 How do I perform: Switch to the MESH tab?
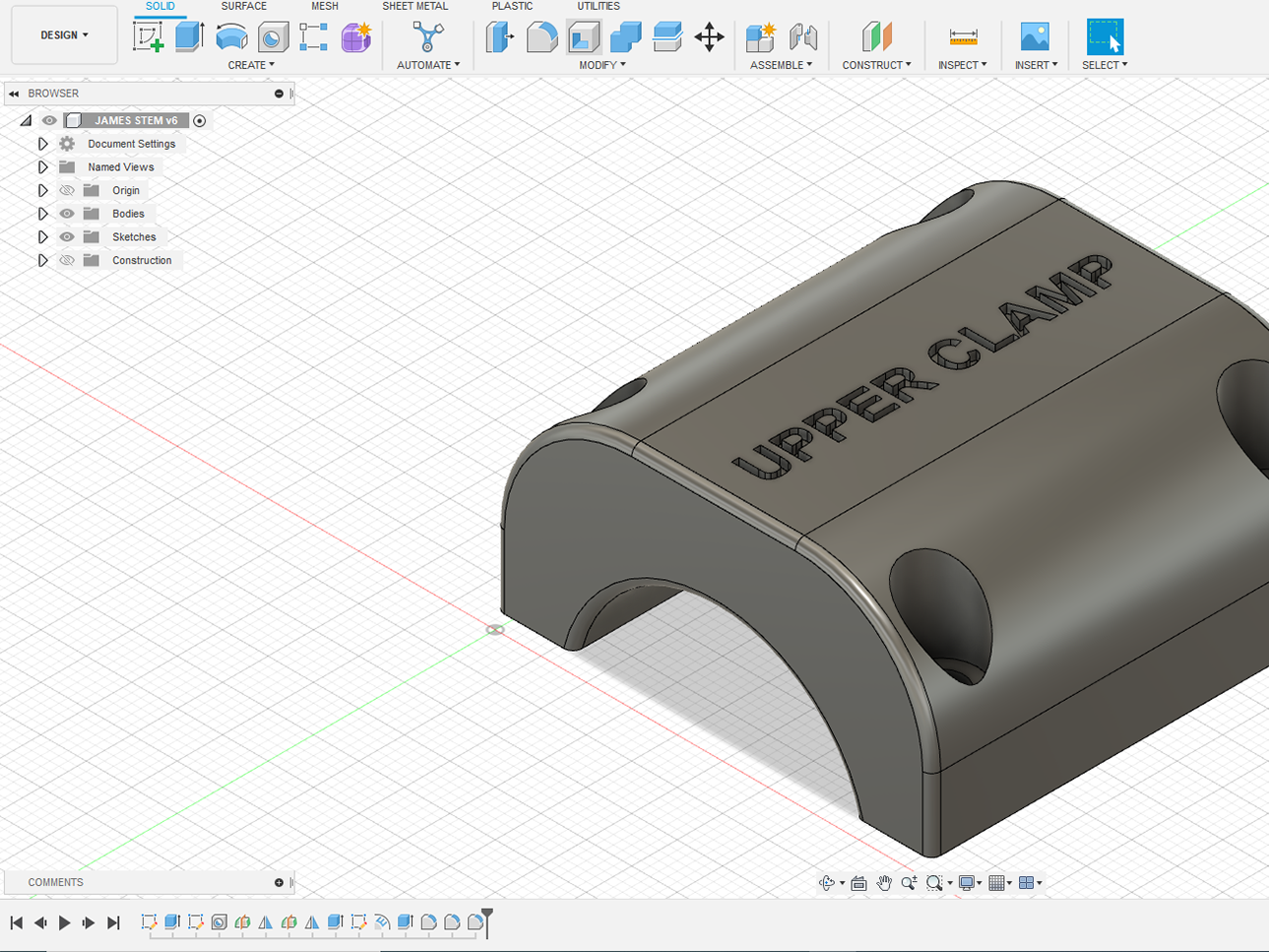[x=325, y=6]
